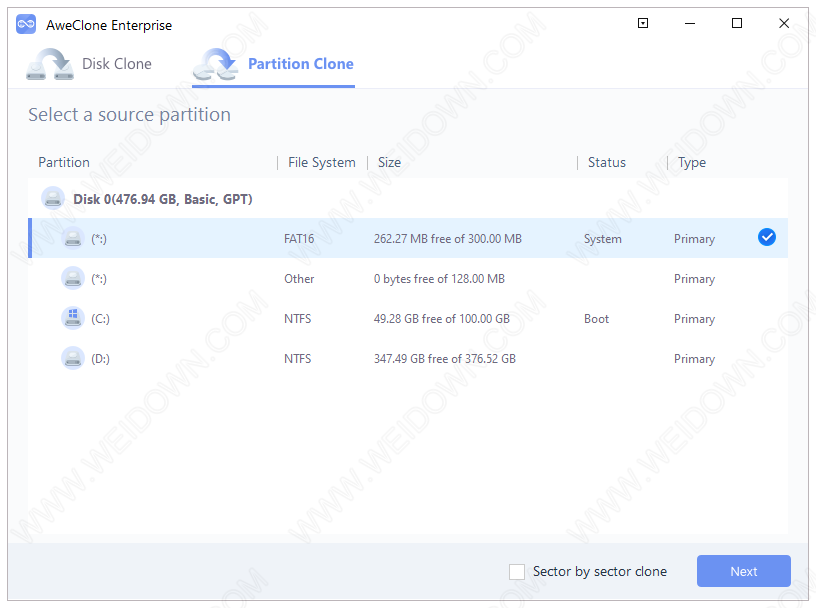Click the Partition column header
This screenshot has height=608, width=816.
pyautogui.click(x=63, y=162)
